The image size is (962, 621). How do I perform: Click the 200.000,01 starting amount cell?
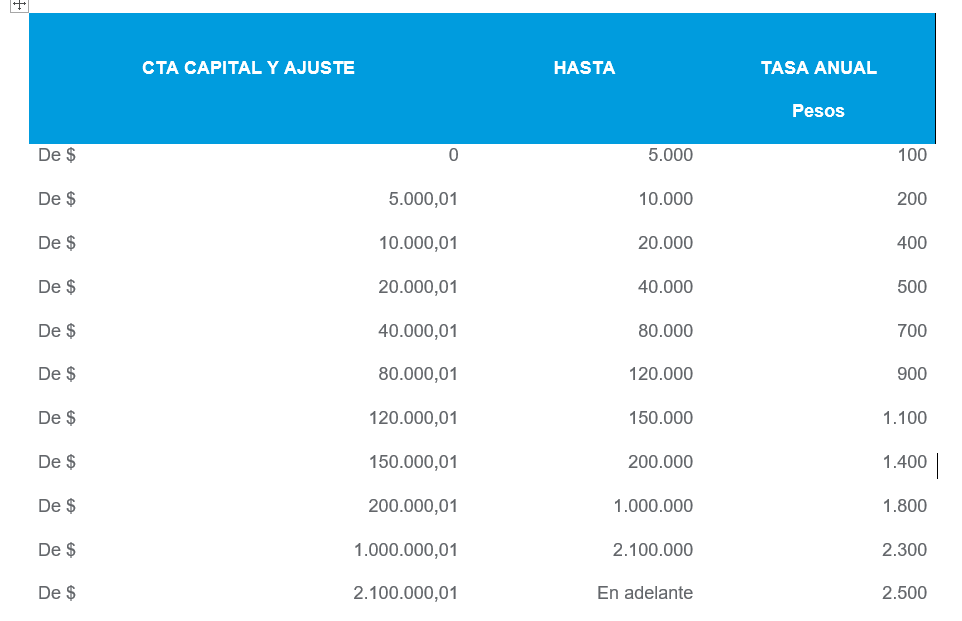coord(412,506)
